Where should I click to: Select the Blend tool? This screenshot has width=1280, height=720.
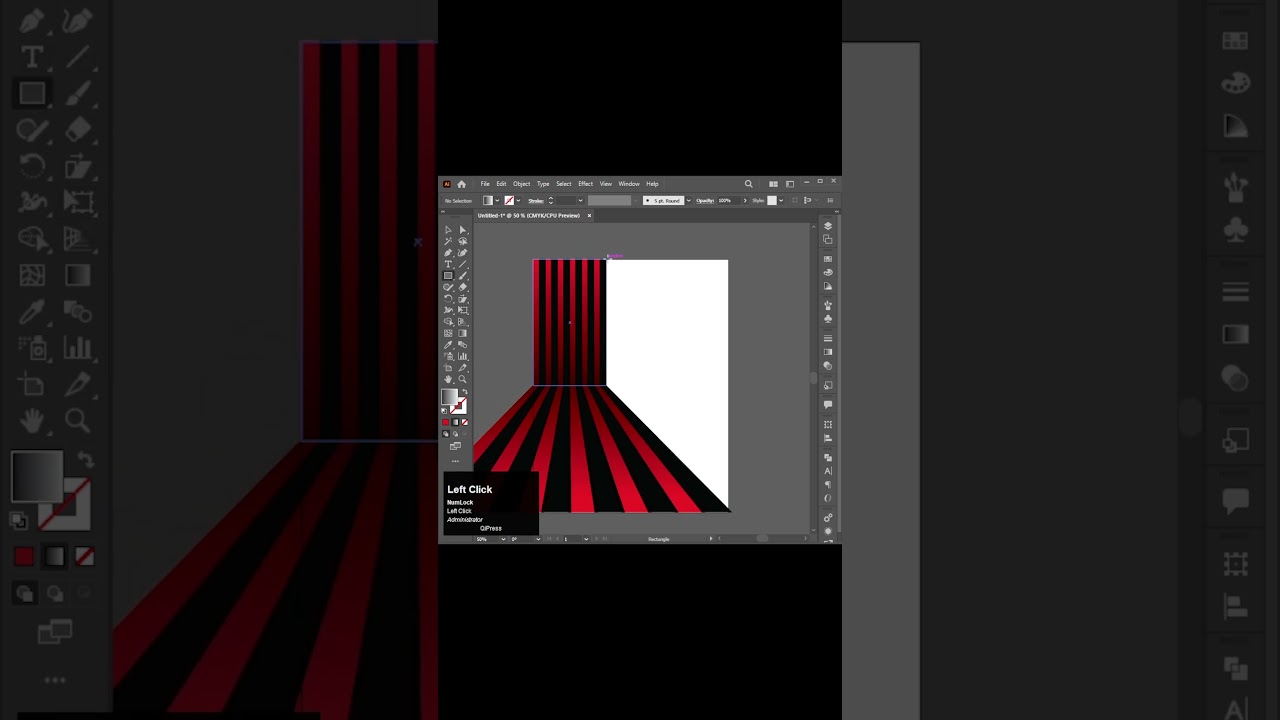(463, 345)
